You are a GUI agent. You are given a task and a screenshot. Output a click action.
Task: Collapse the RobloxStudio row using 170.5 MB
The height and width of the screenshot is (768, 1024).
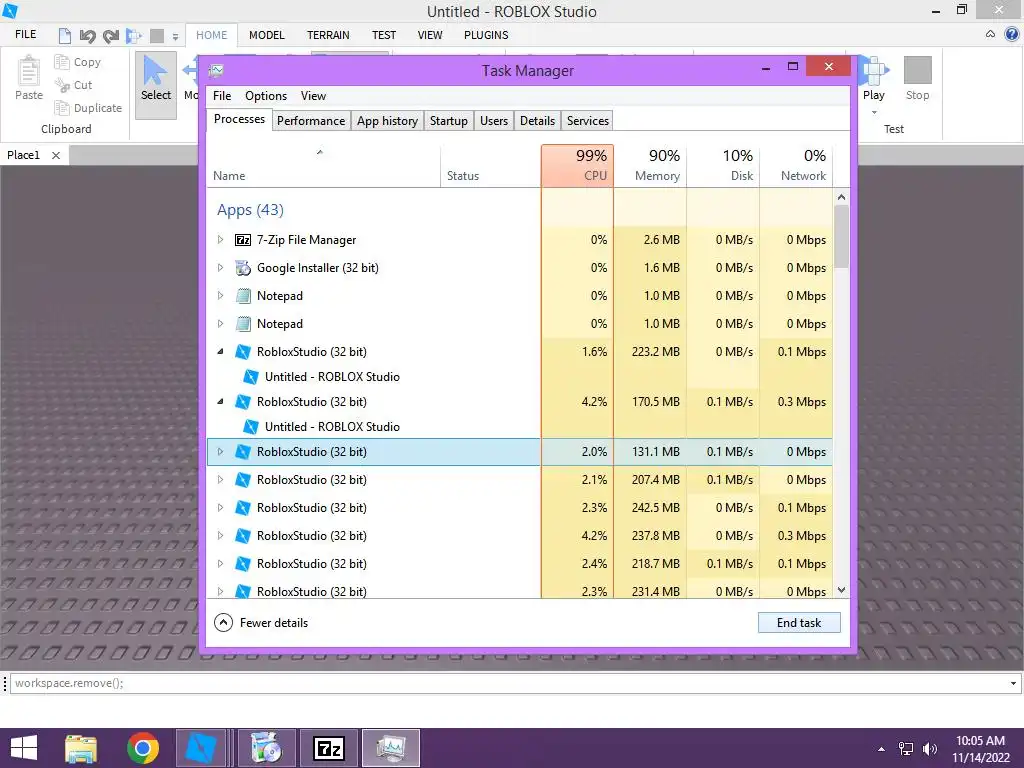pos(220,402)
